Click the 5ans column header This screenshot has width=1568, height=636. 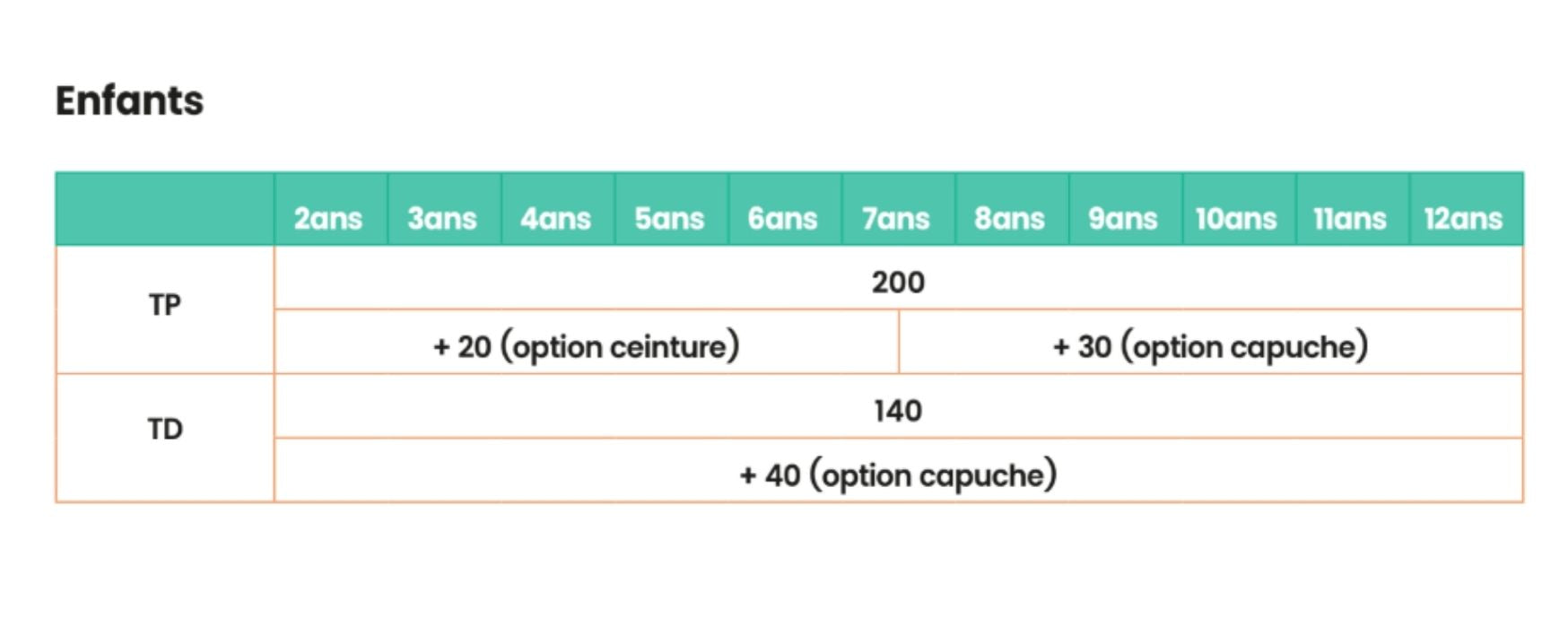click(x=669, y=218)
